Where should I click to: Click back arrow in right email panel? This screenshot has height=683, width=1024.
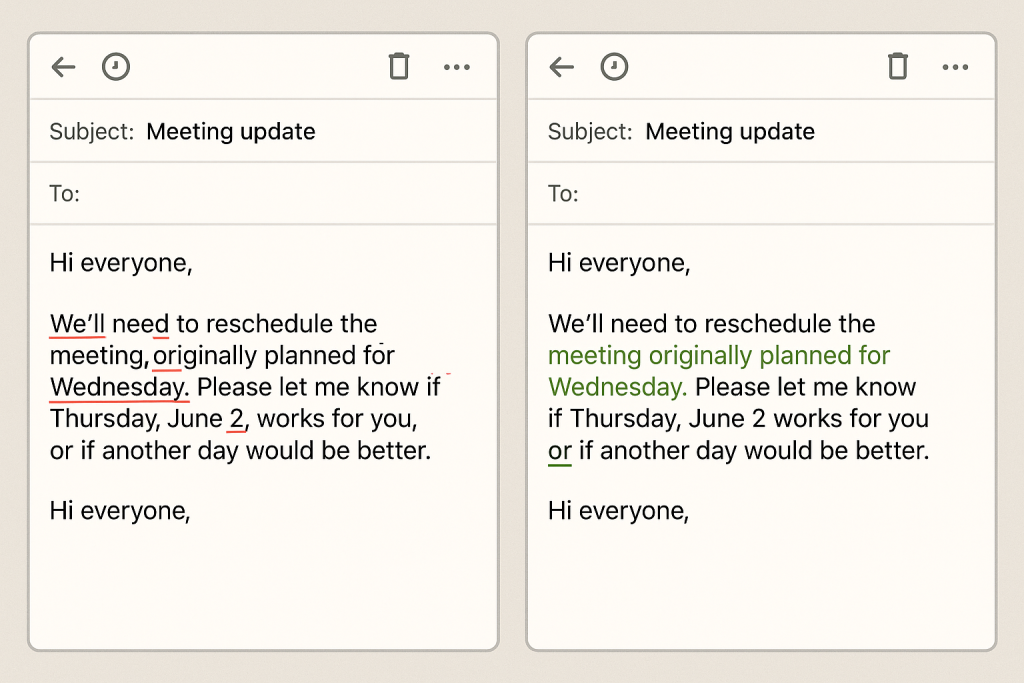tap(562, 67)
